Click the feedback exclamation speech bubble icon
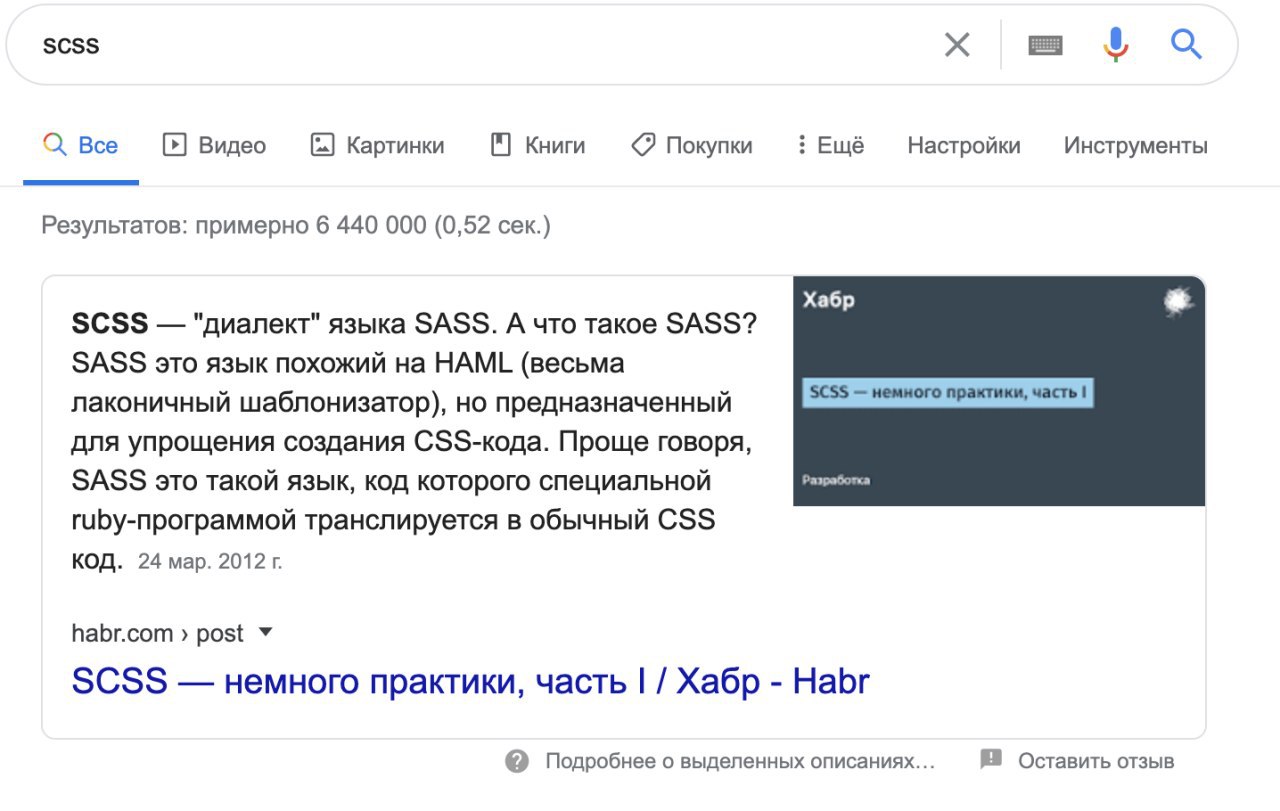 [x=991, y=759]
